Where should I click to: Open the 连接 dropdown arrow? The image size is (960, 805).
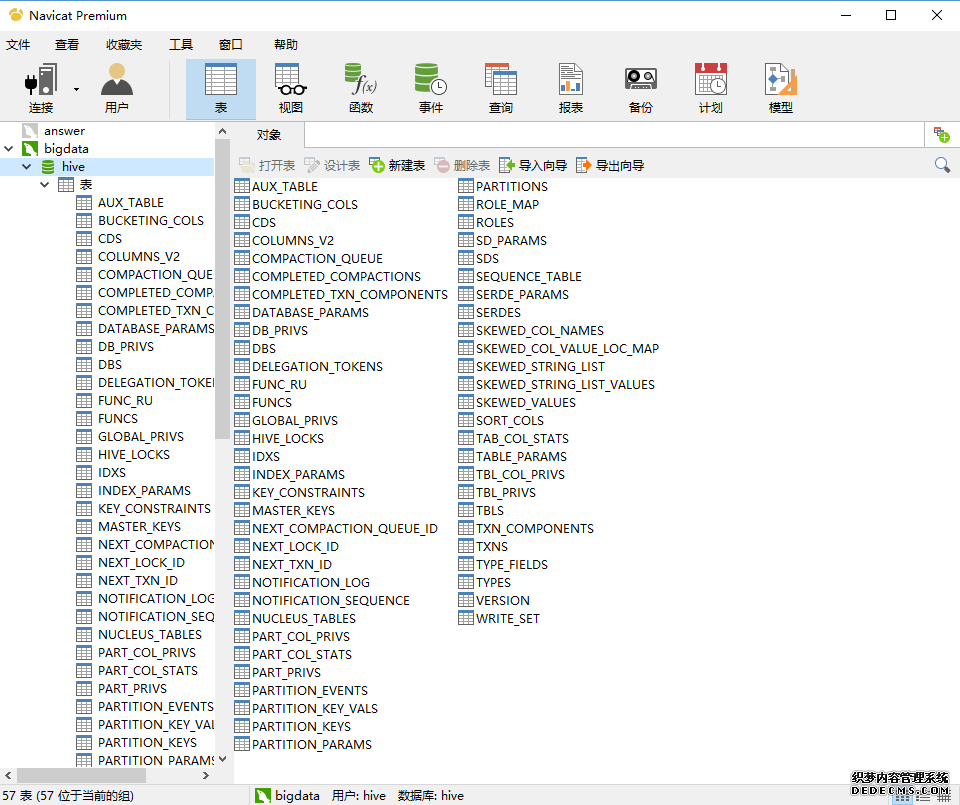coord(75,88)
